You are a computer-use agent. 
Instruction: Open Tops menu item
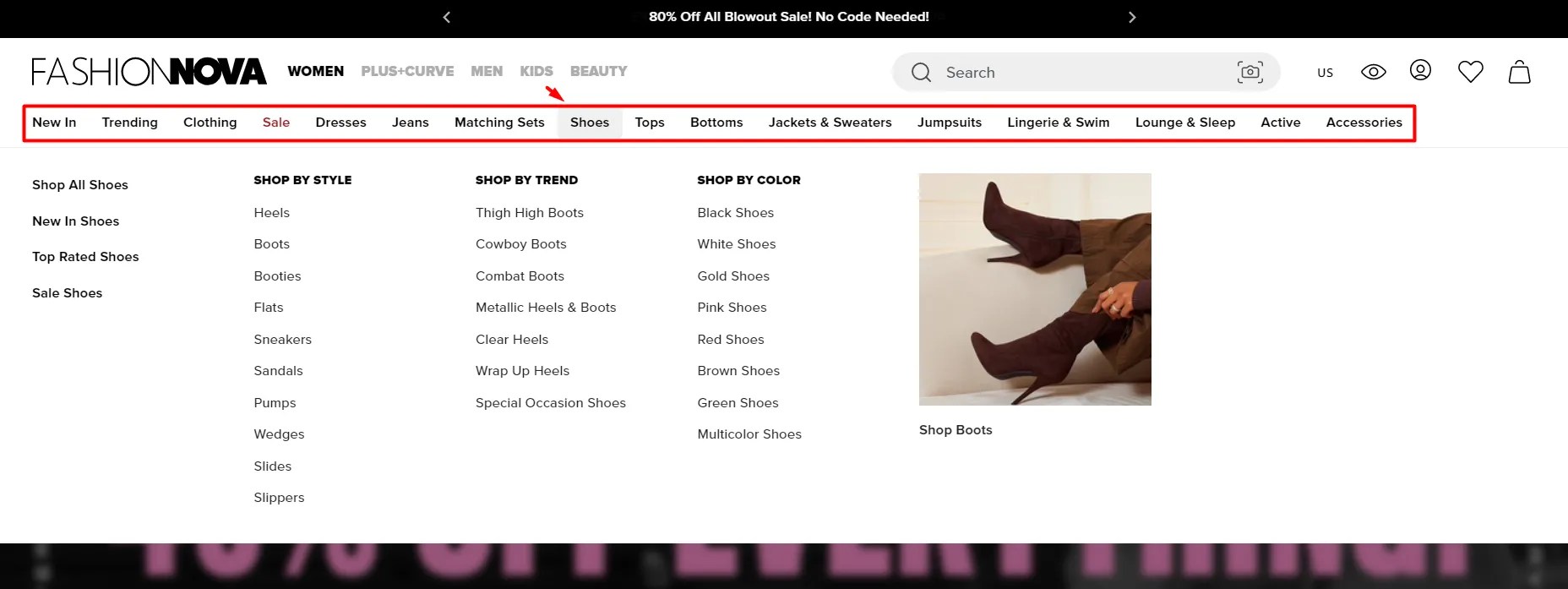point(650,123)
